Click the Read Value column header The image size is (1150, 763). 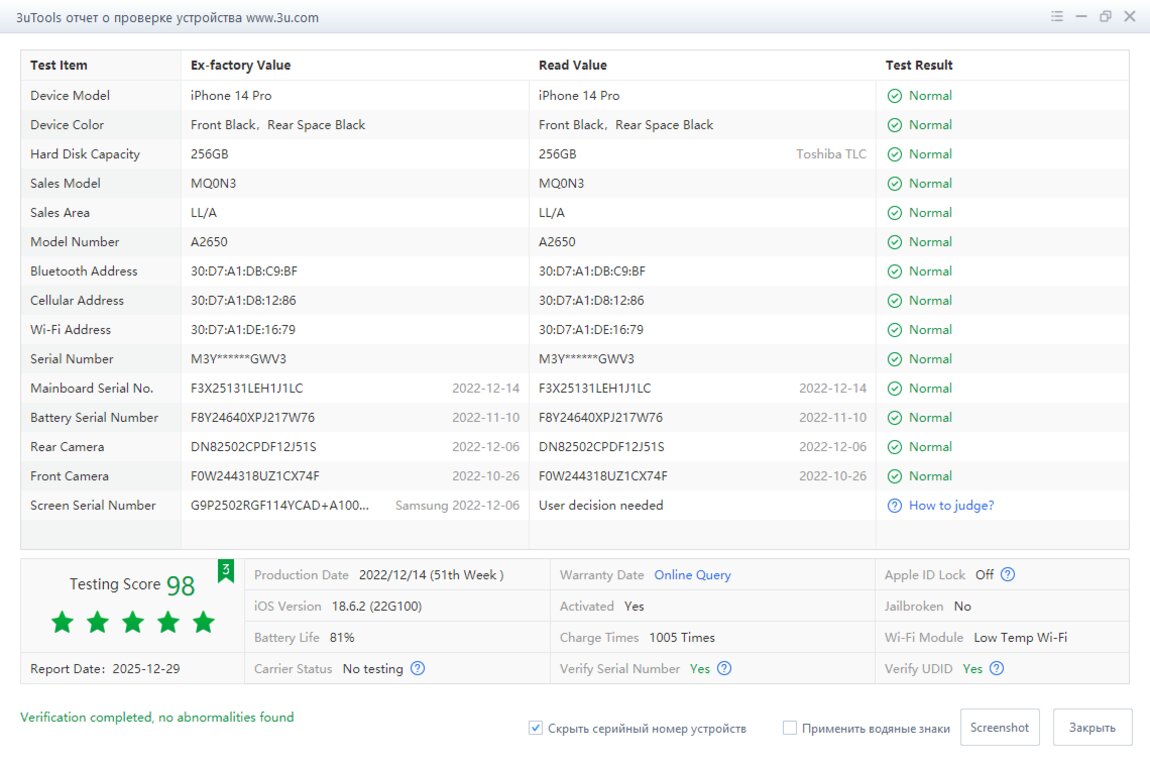(x=573, y=65)
